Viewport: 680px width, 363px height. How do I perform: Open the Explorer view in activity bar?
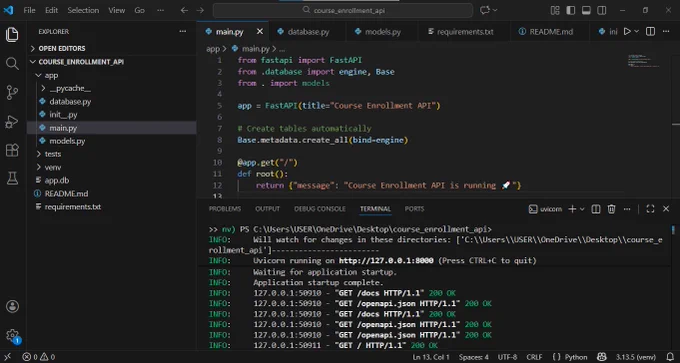click(x=12, y=35)
